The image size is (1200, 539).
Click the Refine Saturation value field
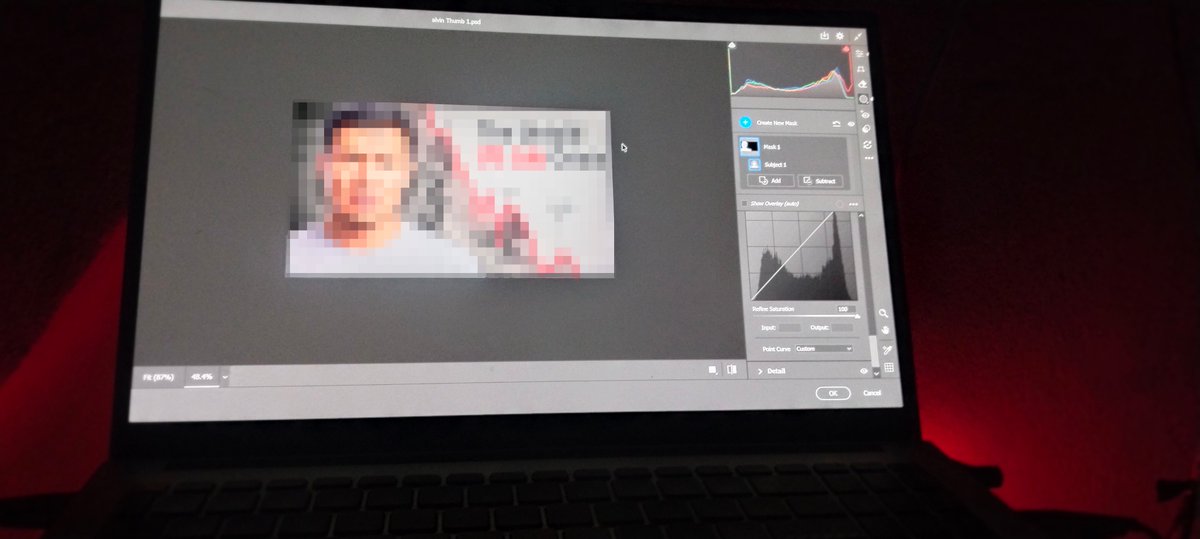(x=845, y=309)
